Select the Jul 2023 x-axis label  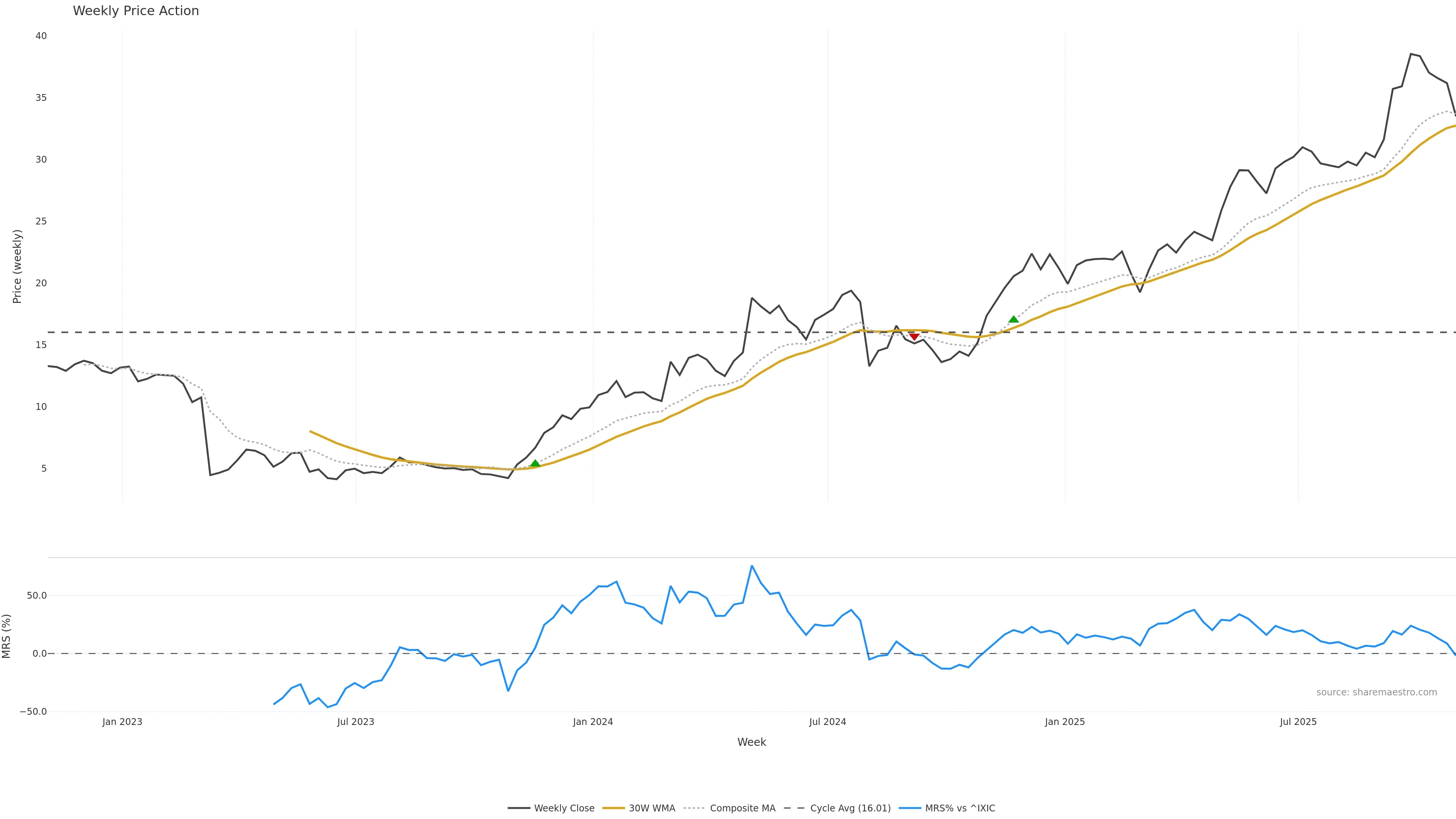tap(356, 722)
